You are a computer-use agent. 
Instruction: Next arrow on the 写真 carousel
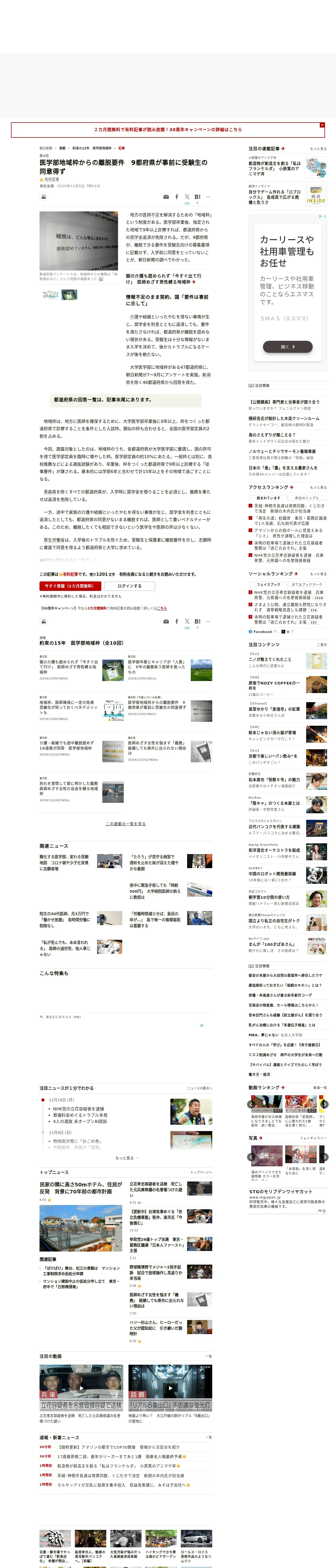324,1157
